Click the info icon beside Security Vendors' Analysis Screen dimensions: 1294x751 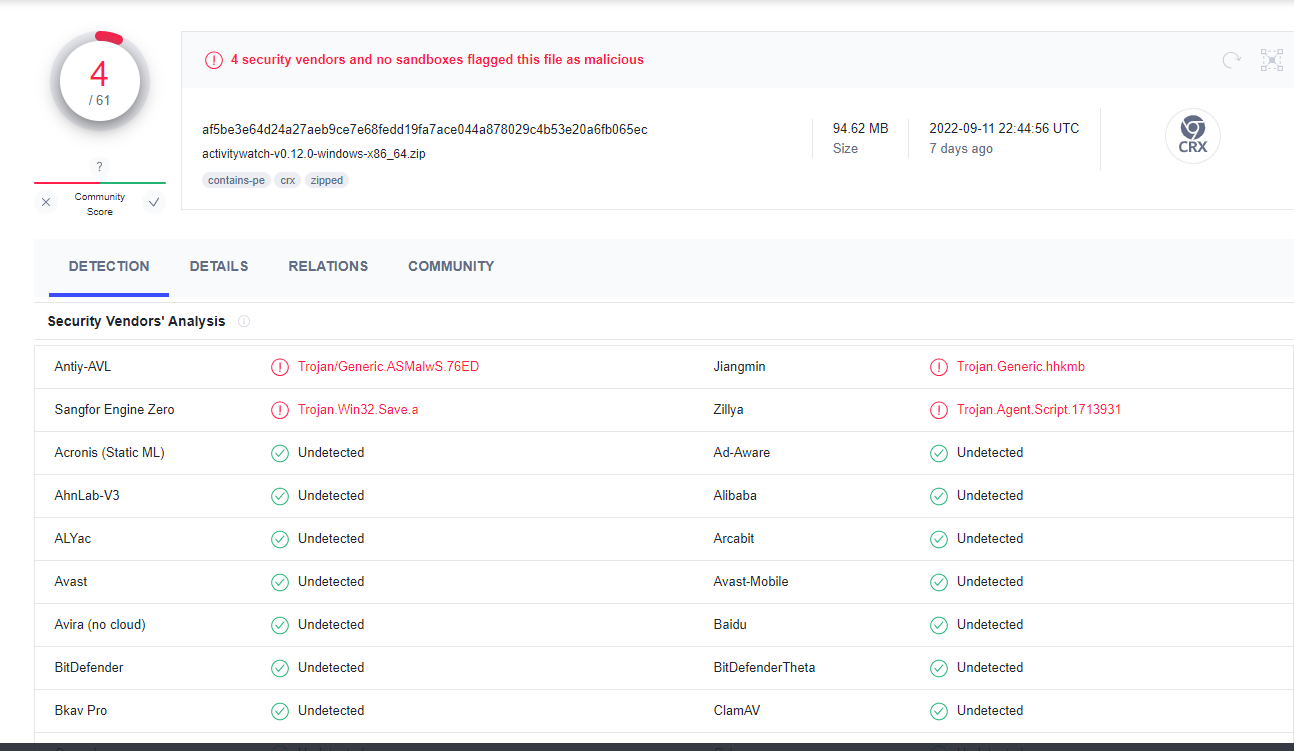[x=244, y=321]
